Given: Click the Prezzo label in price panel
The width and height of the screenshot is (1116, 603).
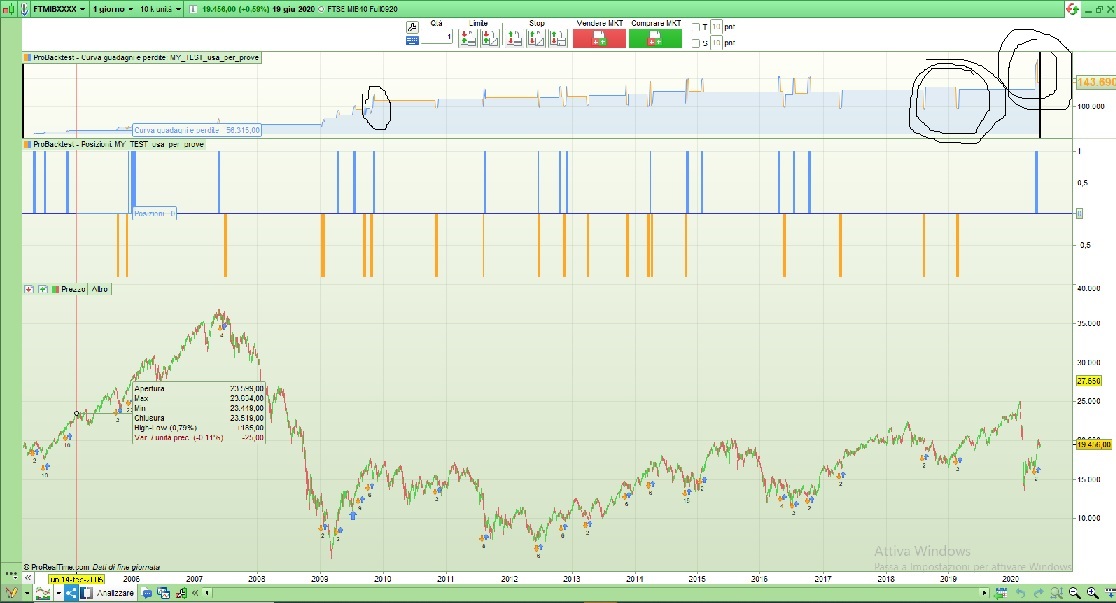Looking at the screenshot, I should [x=73, y=289].
